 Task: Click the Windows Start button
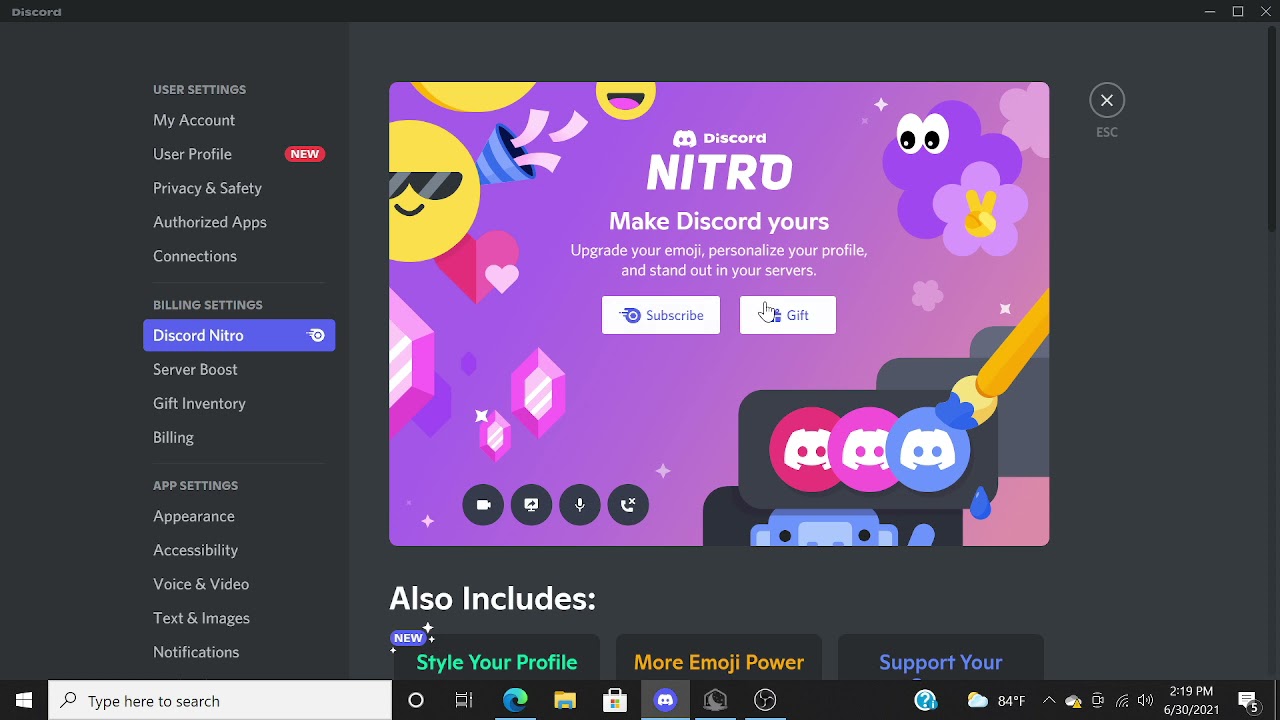tap(24, 700)
